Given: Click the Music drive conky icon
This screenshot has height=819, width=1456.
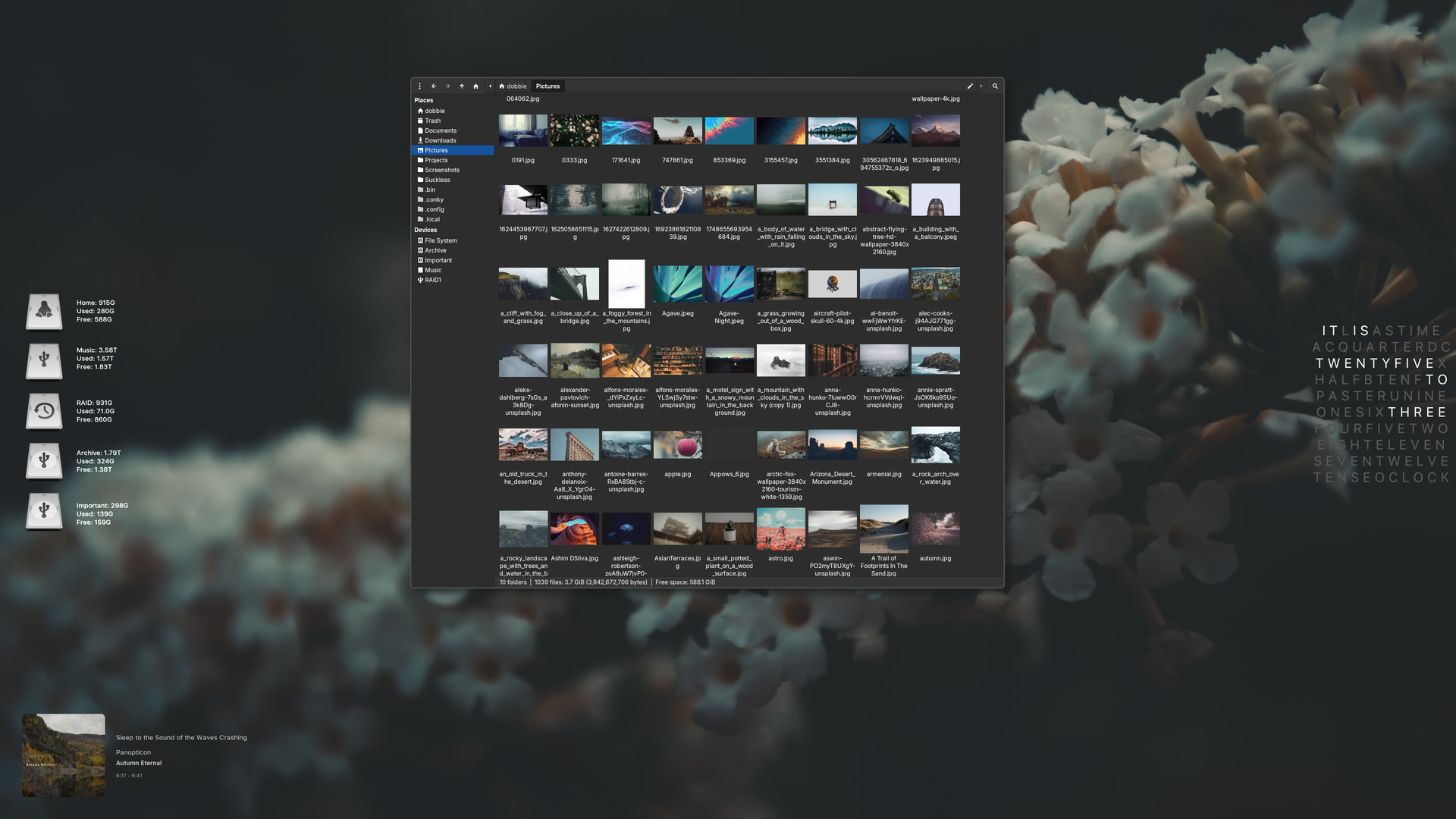Looking at the screenshot, I should (x=44, y=359).
